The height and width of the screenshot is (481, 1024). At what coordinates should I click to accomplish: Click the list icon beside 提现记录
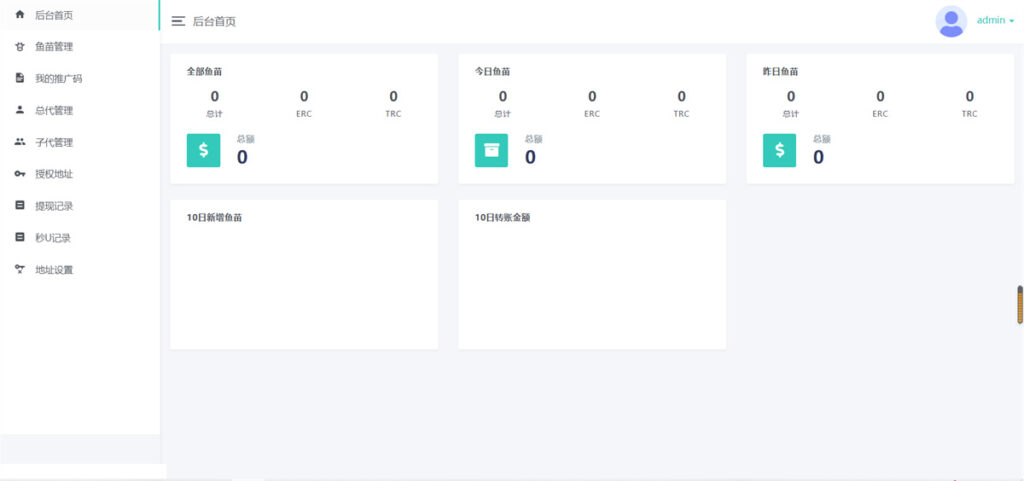[x=20, y=206]
